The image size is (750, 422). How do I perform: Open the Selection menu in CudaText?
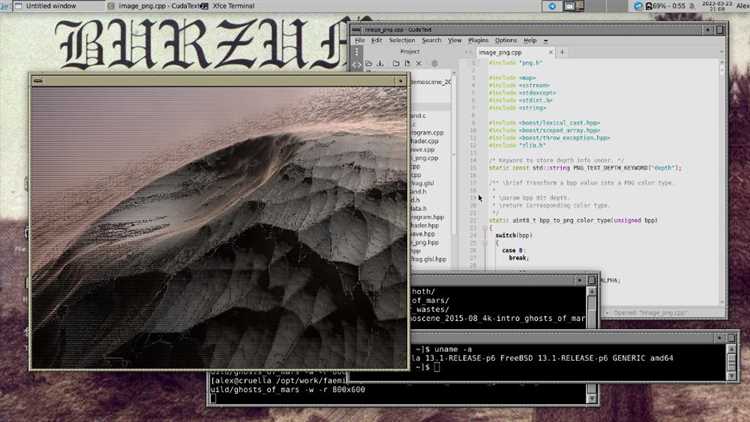[402, 41]
